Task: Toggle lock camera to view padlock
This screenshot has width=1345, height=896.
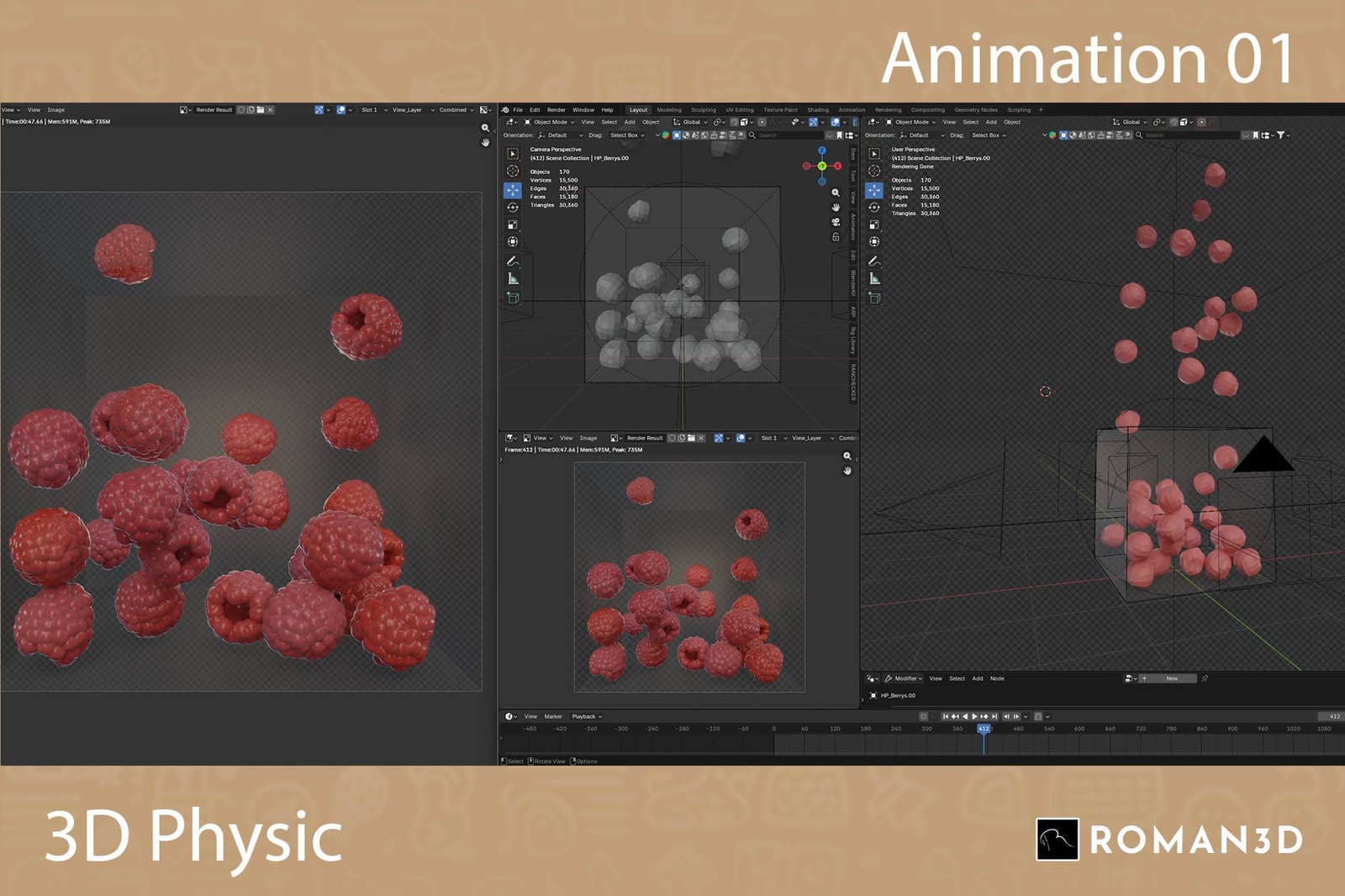Action: coord(836,237)
